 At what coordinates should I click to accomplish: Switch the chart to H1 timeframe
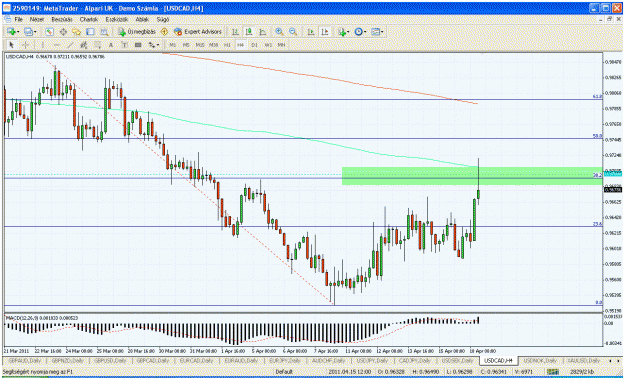tap(227, 45)
